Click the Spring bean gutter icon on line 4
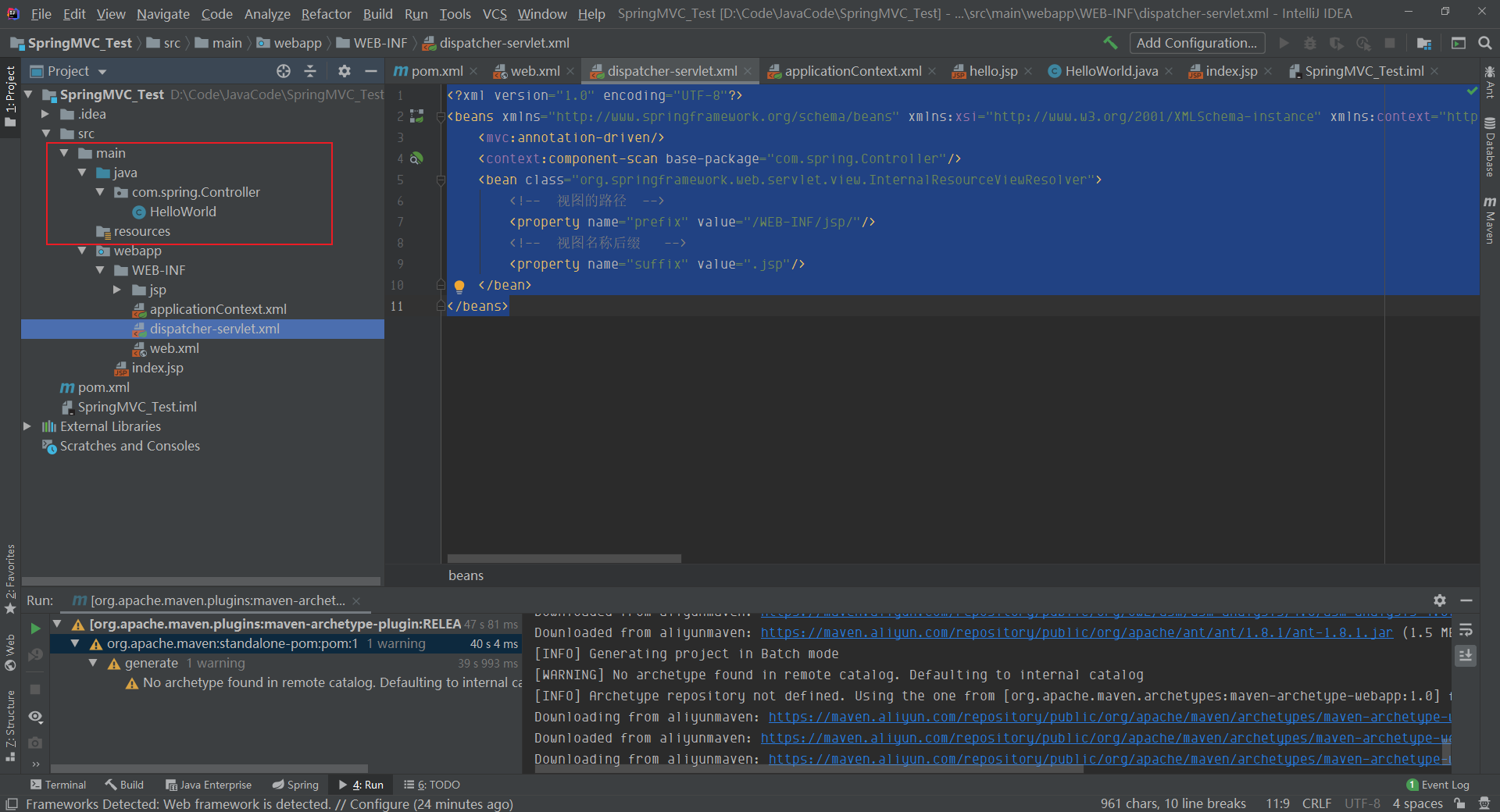Screen dimensions: 1500x812 coord(416,158)
